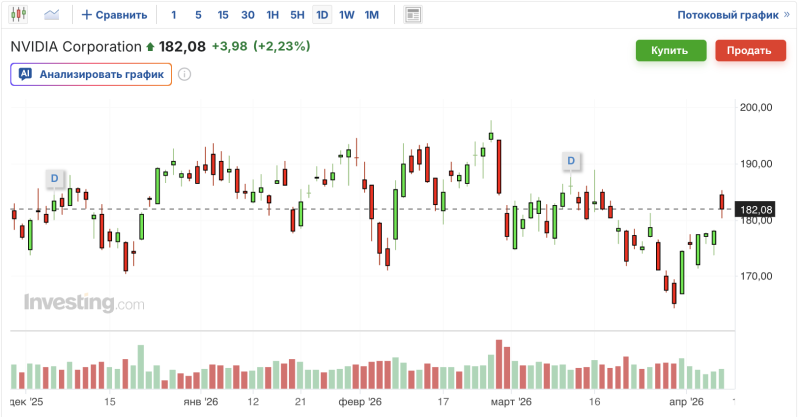The width and height of the screenshot is (800, 417).
Task: Open the news panel icon in toolbar
Action: 413,15
